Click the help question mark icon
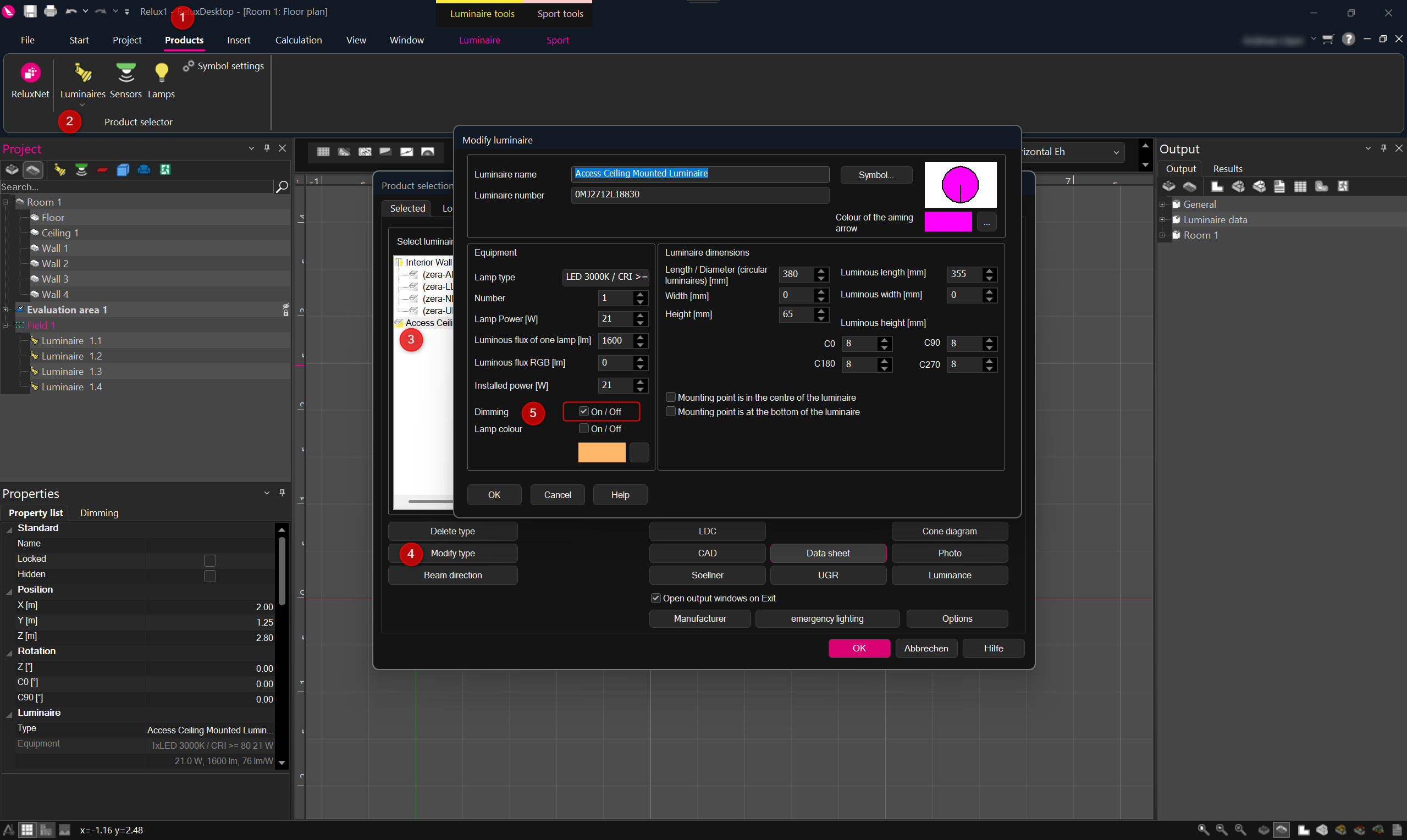The width and height of the screenshot is (1407, 840). click(1349, 39)
